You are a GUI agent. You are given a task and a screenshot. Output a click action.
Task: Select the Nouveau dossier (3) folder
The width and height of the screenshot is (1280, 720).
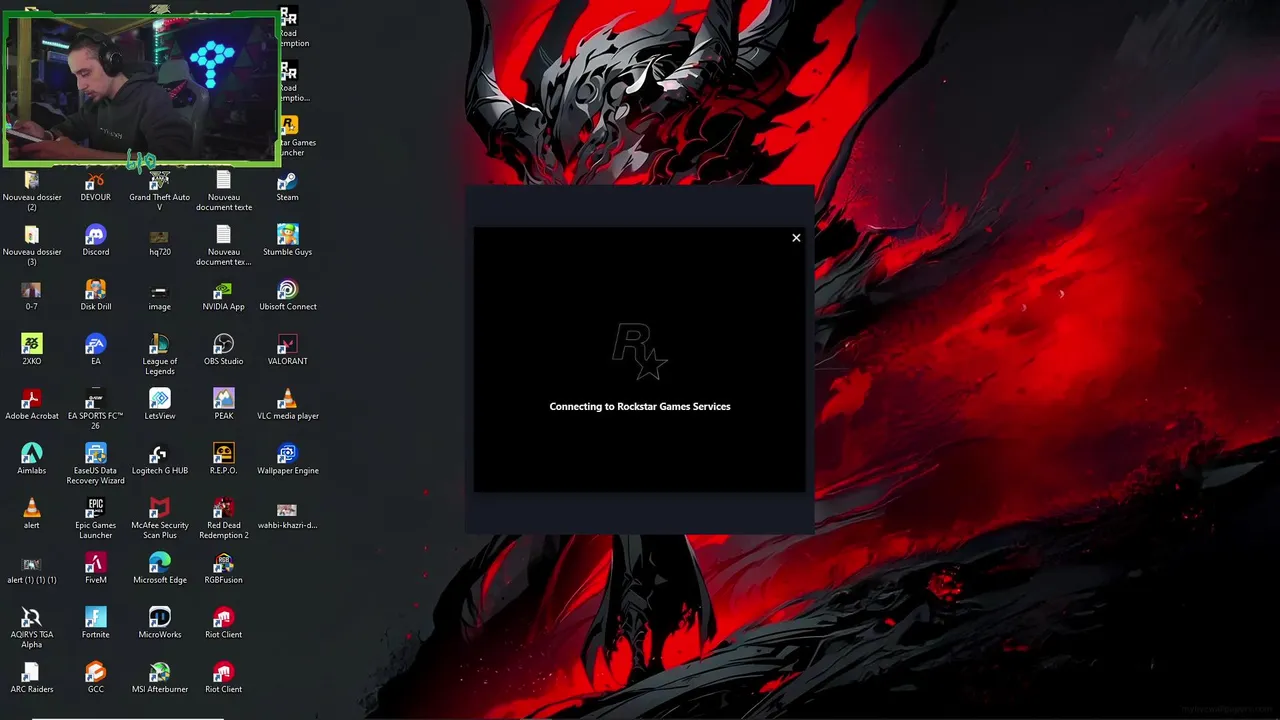pyautogui.click(x=31, y=245)
